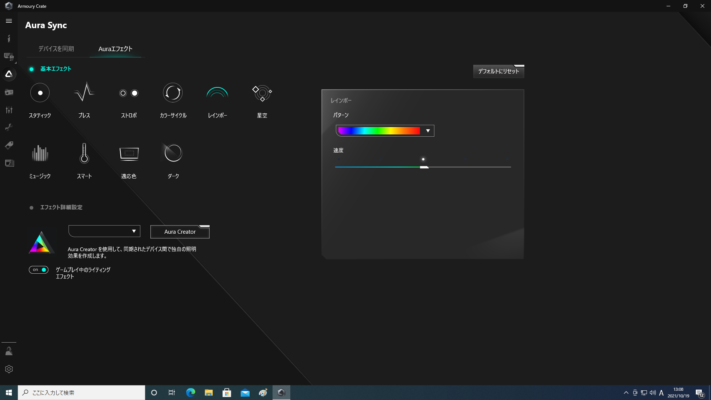Screen dimensions: 711x400
Task: Click the Reset to Default (デフォルトにリセット) button
Action: coord(498,71)
